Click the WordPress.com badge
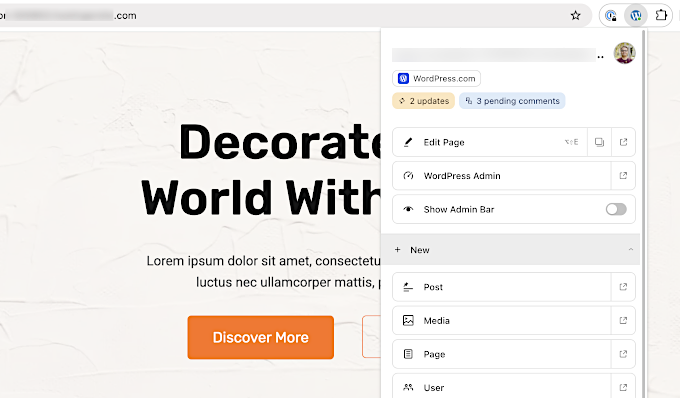680x398 pixels. 436,78
